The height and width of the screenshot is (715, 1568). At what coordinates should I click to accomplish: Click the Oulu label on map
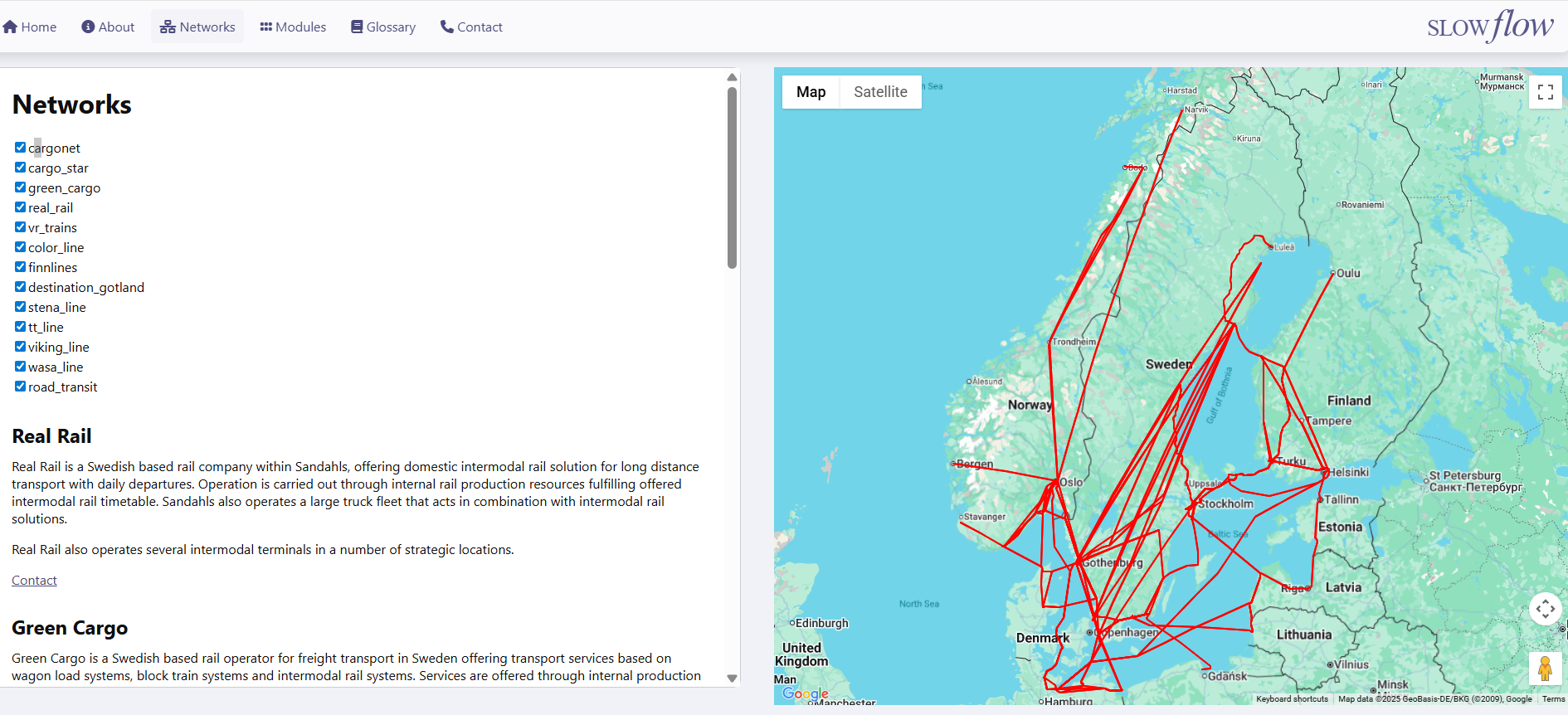tap(1348, 273)
